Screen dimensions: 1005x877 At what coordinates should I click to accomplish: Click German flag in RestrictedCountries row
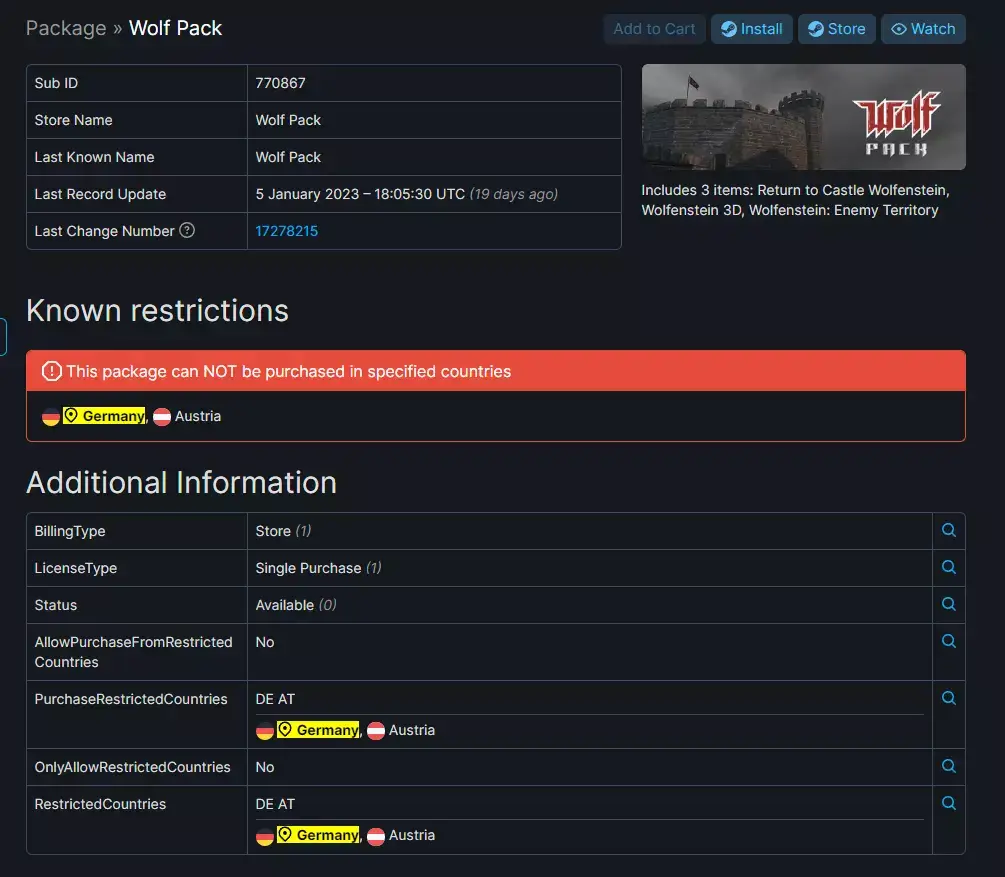click(x=265, y=836)
